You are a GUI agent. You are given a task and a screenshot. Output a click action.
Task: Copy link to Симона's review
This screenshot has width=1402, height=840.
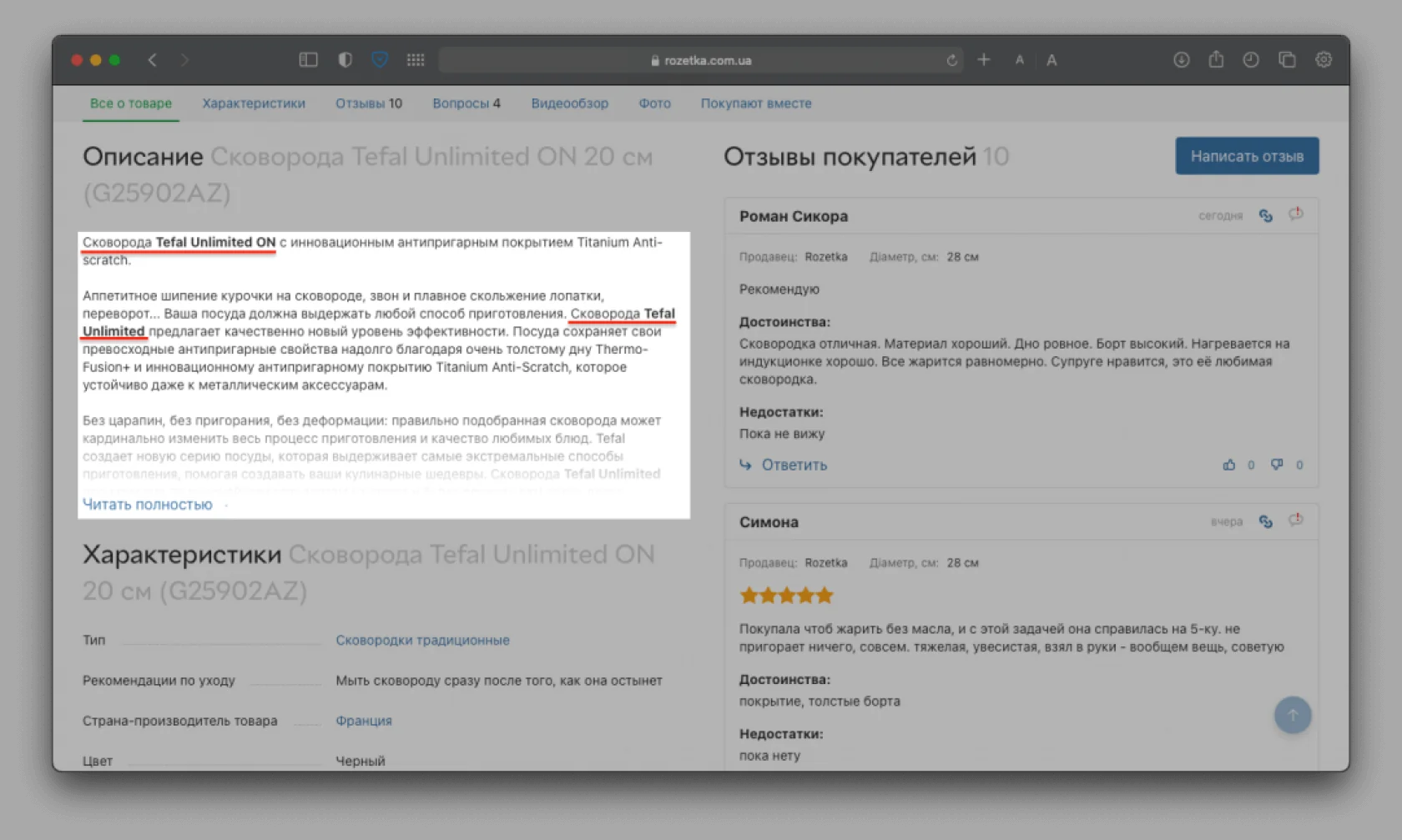[x=1265, y=521]
